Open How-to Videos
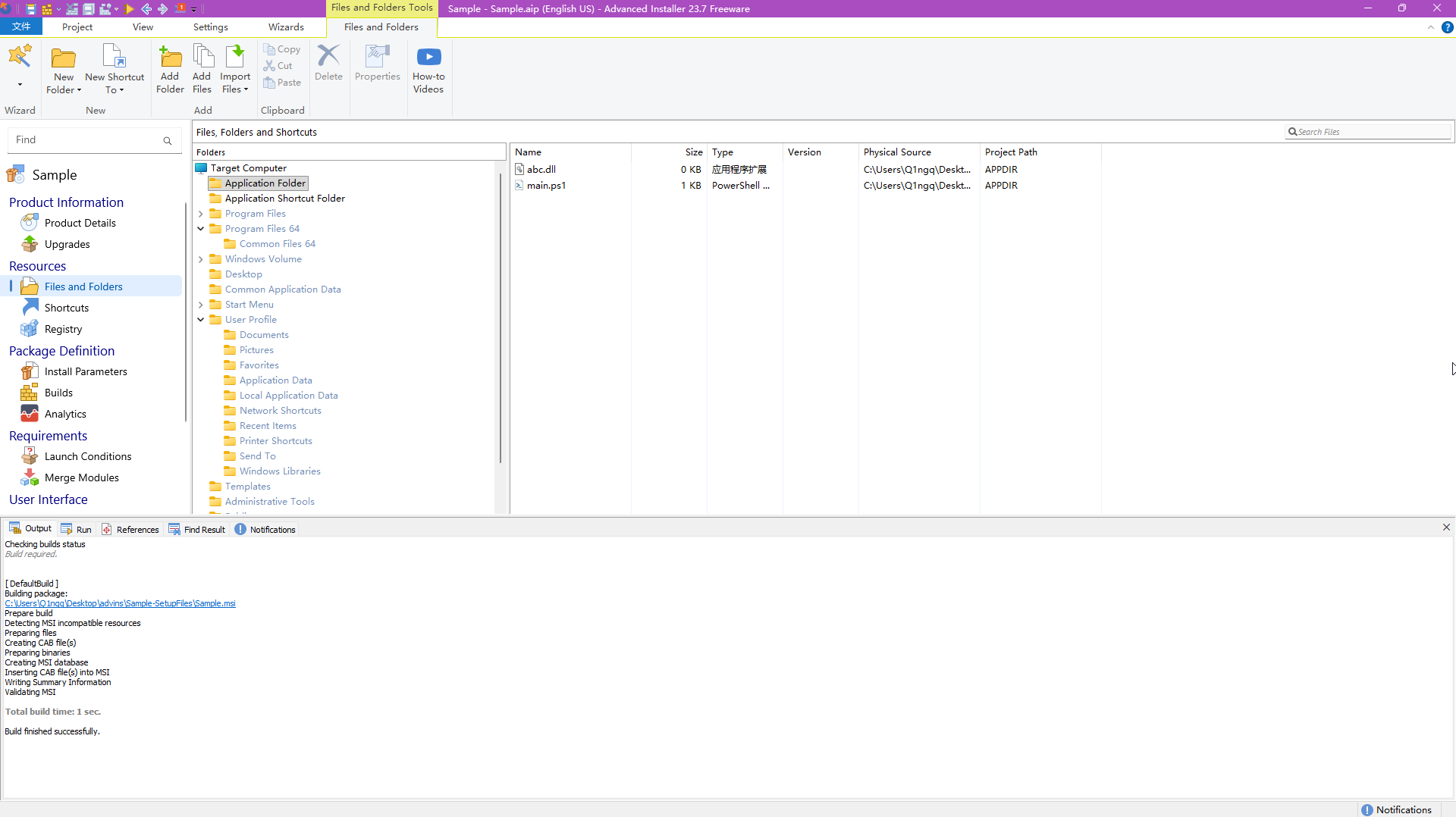Image resolution: width=1456 pixels, height=817 pixels. [428, 70]
